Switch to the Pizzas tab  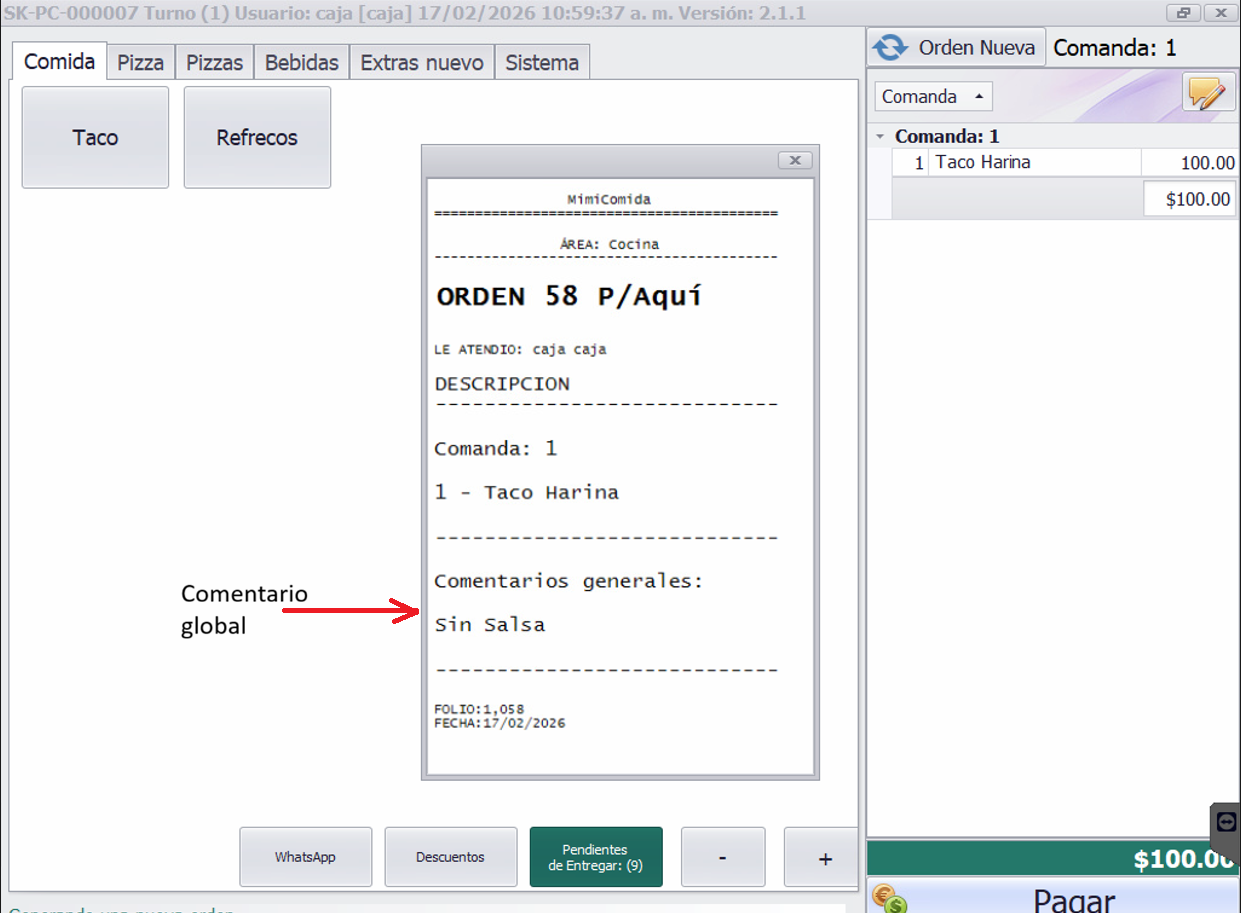214,62
